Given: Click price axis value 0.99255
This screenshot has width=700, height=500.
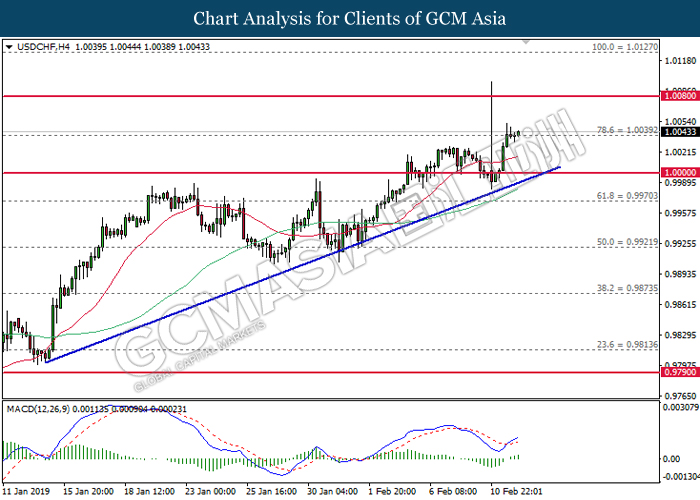Looking at the screenshot, I should [x=680, y=244].
